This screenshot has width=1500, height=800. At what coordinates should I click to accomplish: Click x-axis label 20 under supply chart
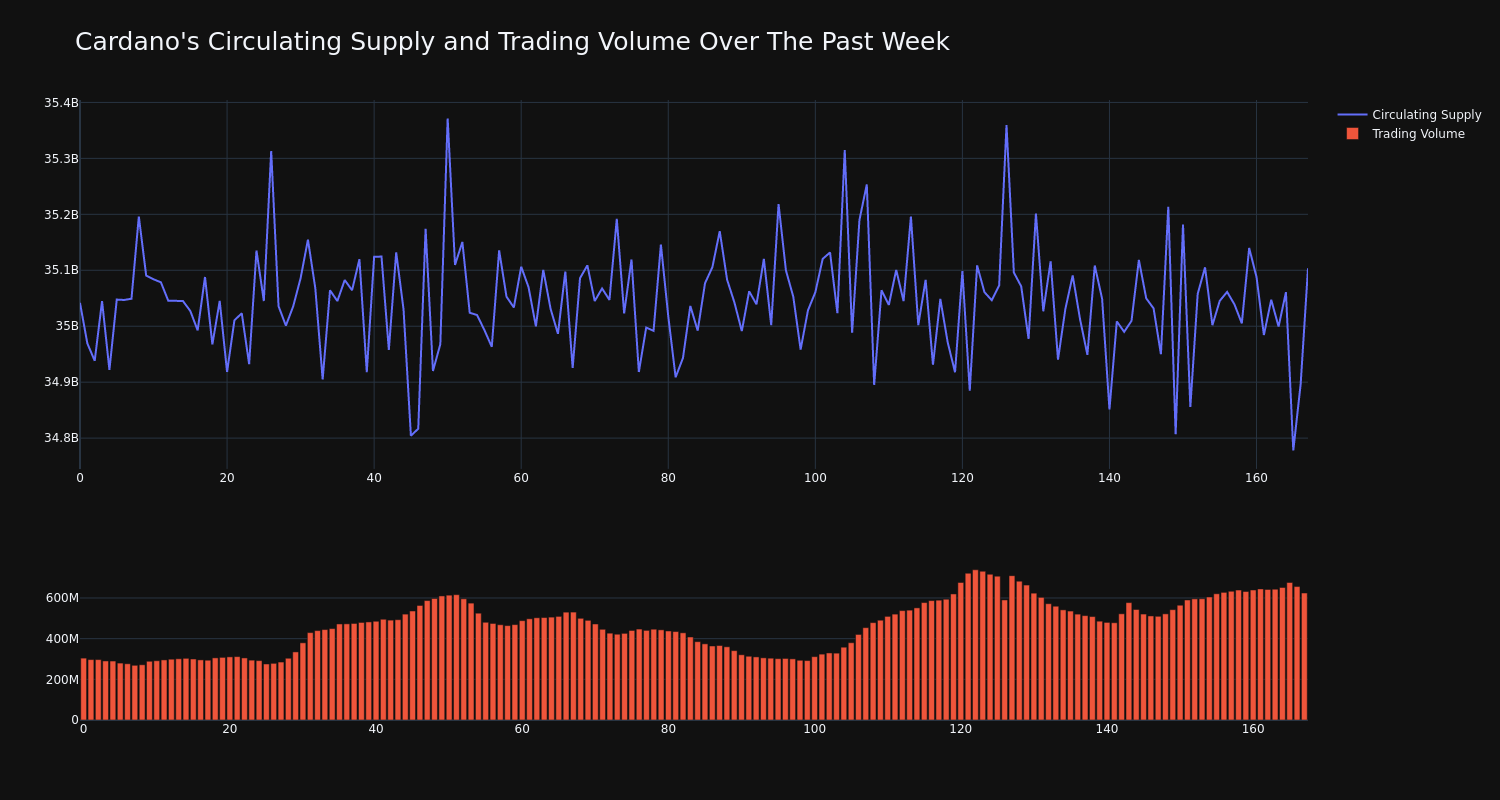tap(227, 478)
